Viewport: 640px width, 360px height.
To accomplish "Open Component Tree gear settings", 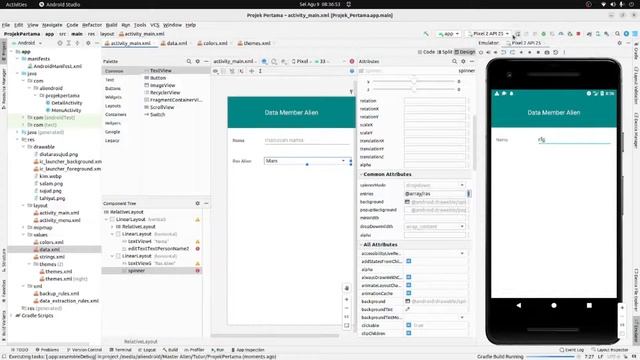I will (198, 203).
